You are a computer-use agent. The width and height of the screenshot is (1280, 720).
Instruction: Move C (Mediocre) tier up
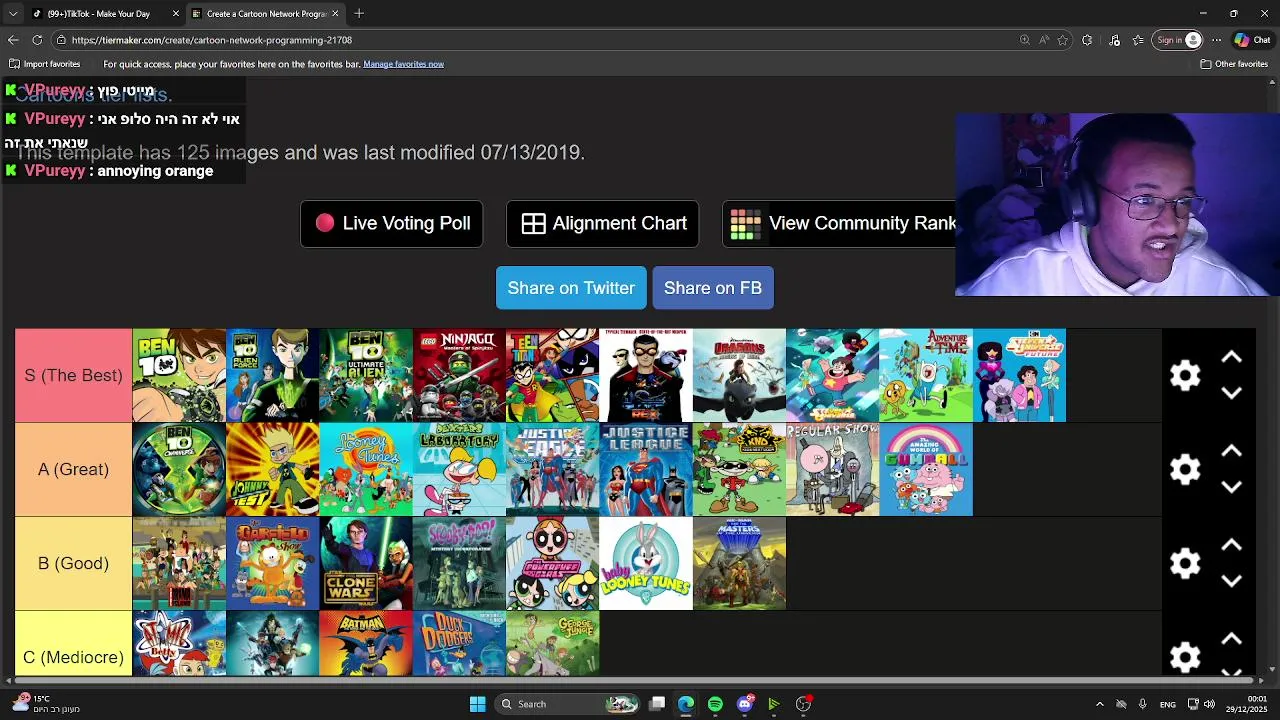[1232, 639]
